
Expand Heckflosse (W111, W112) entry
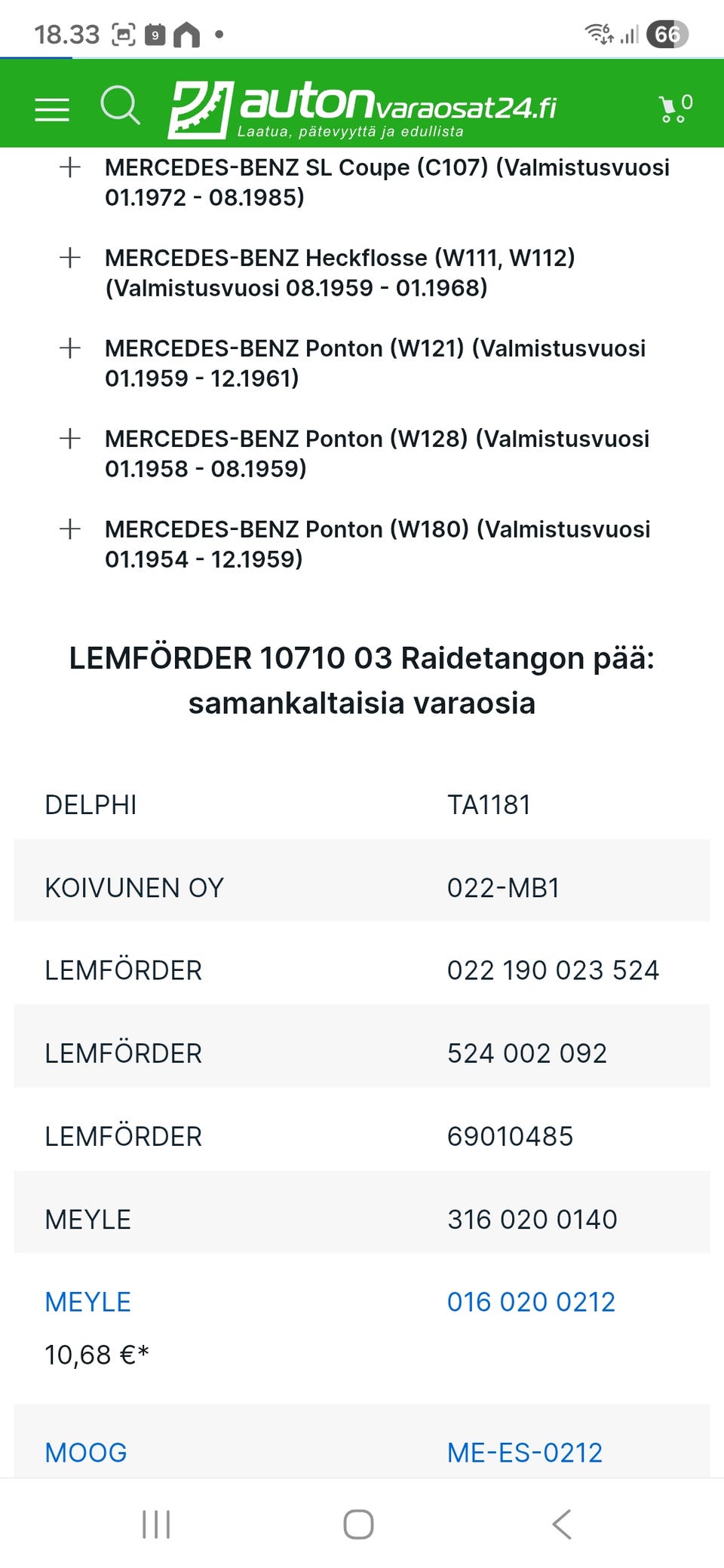70,258
